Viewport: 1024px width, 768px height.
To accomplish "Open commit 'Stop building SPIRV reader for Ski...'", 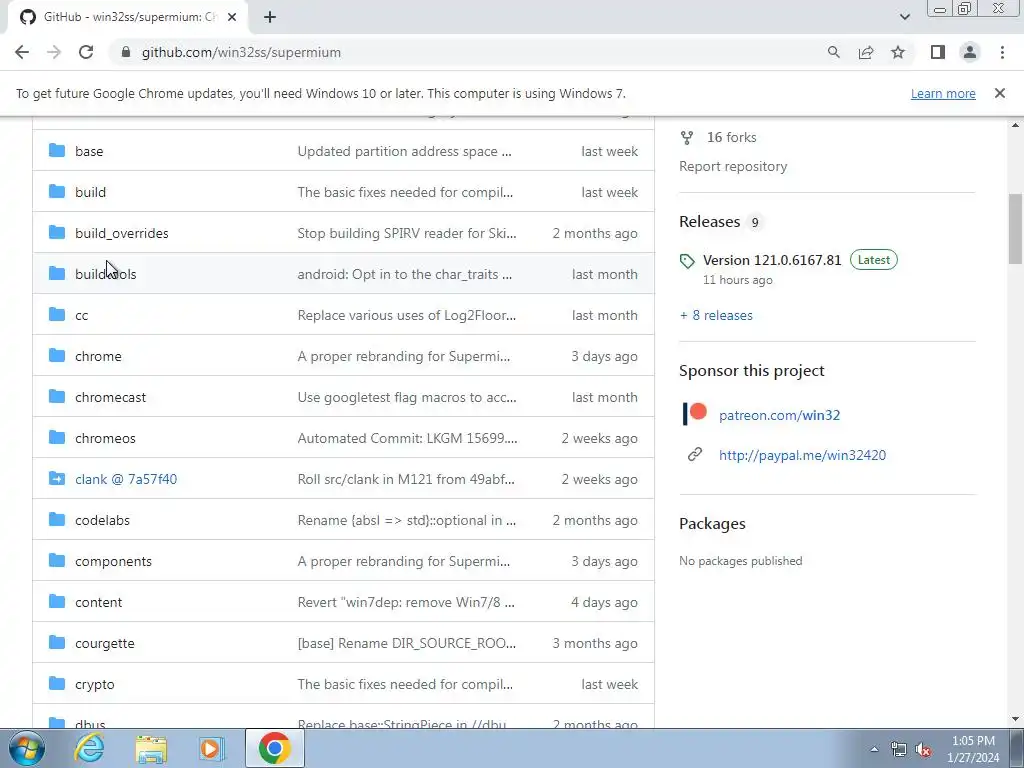I will click(407, 233).
